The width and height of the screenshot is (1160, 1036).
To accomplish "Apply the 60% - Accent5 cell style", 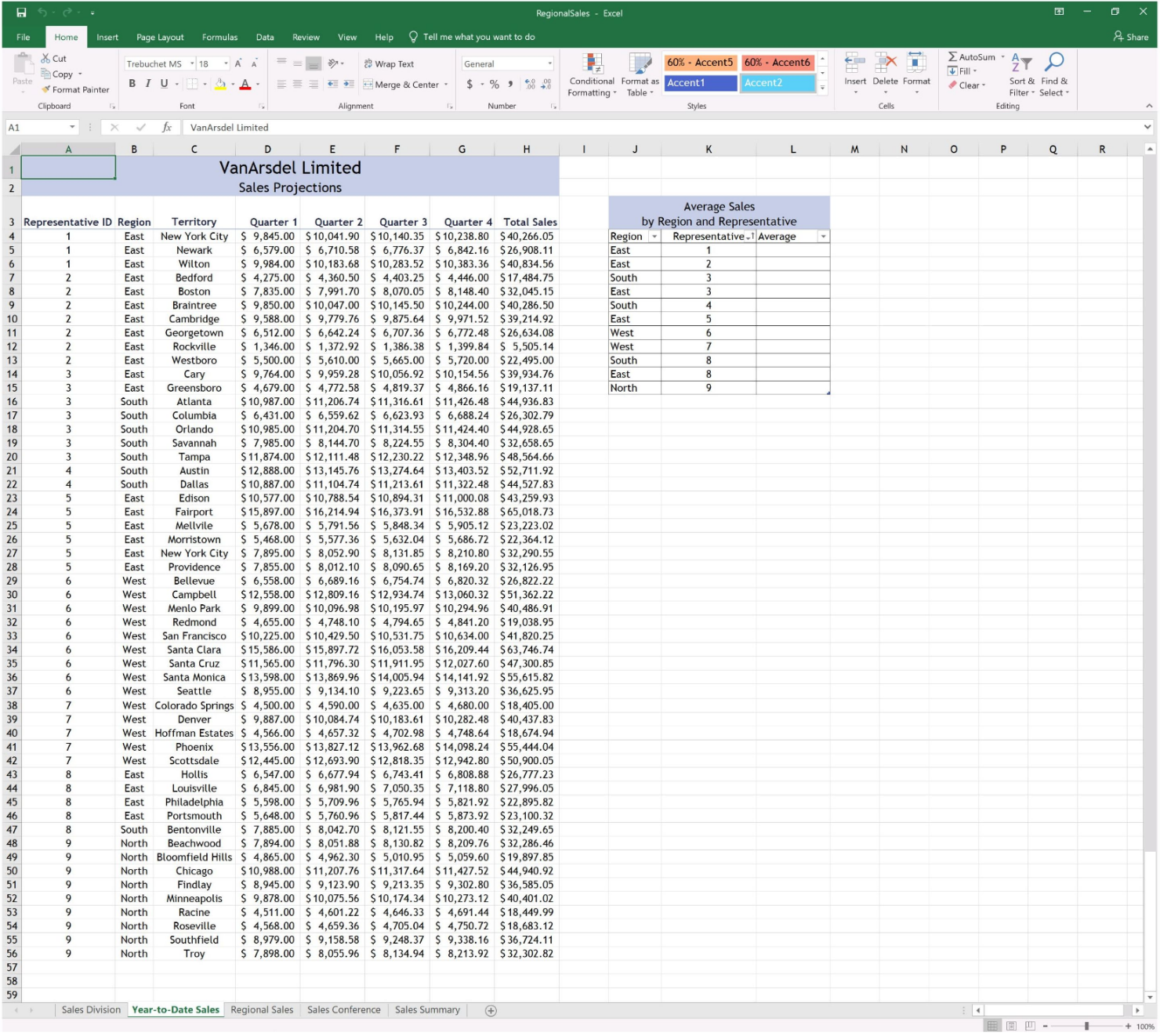I will pos(700,63).
